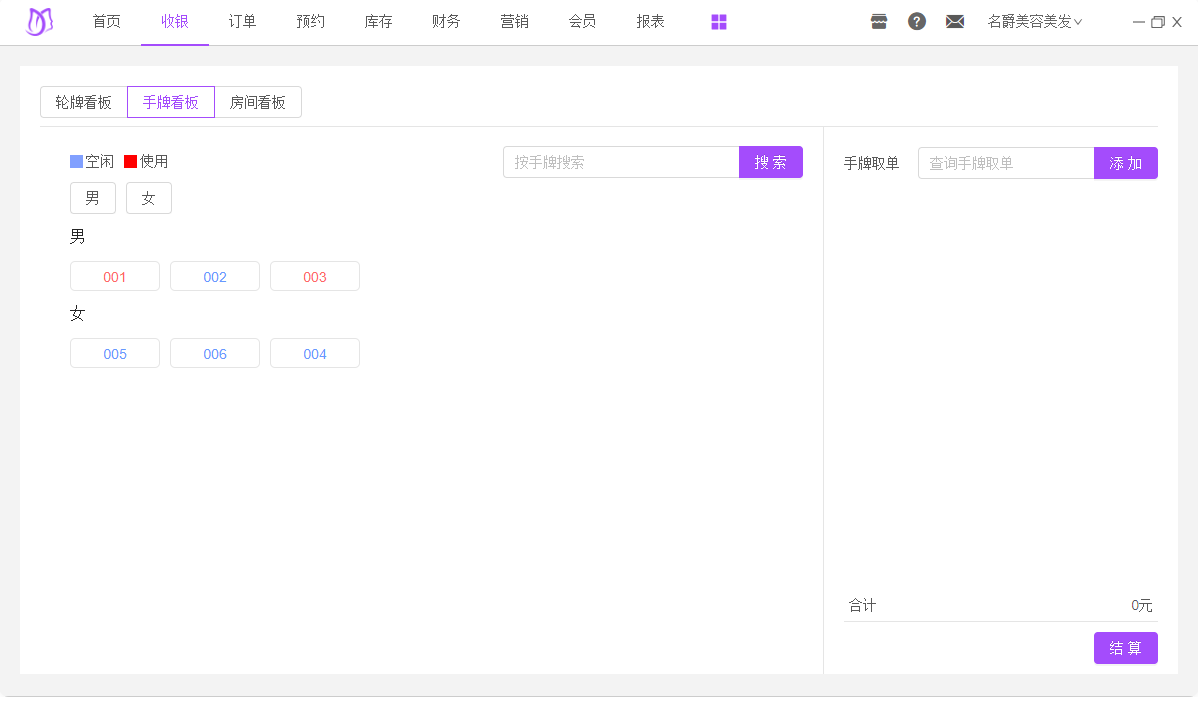
Task: Click the 搜索 button
Action: coord(770,163)
